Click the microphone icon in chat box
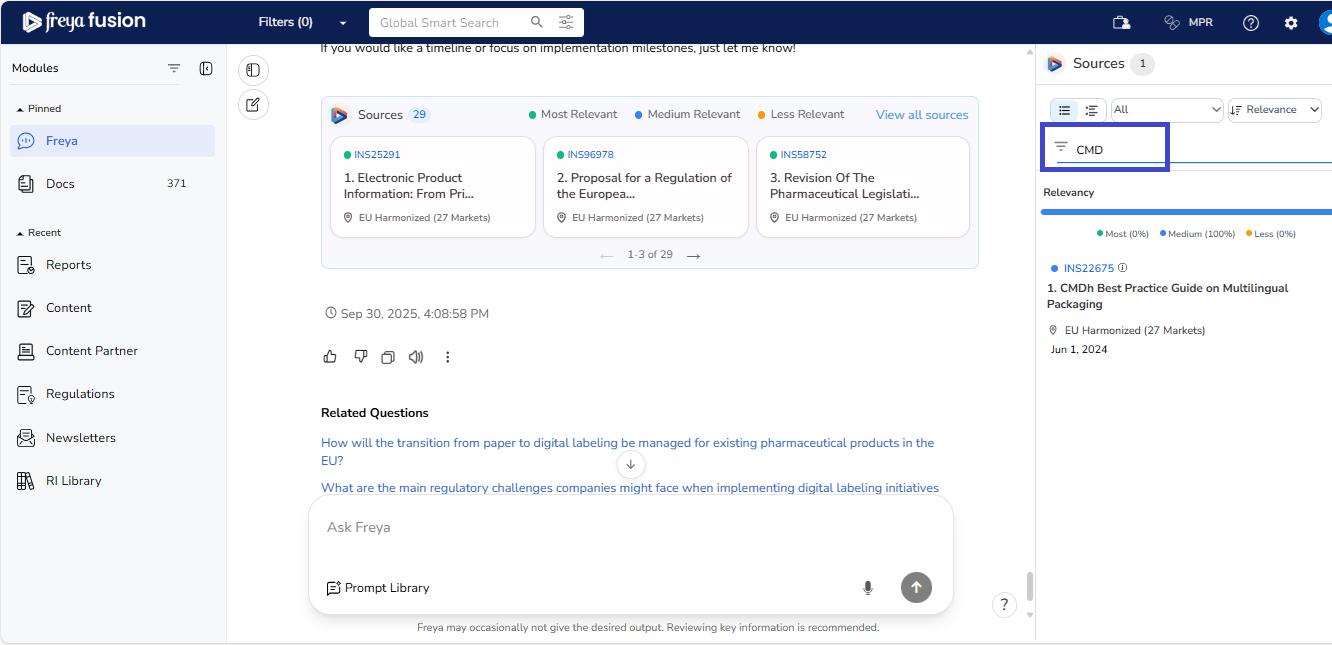The width and height of the screenshot is (1332, 645). coord(868,588)
